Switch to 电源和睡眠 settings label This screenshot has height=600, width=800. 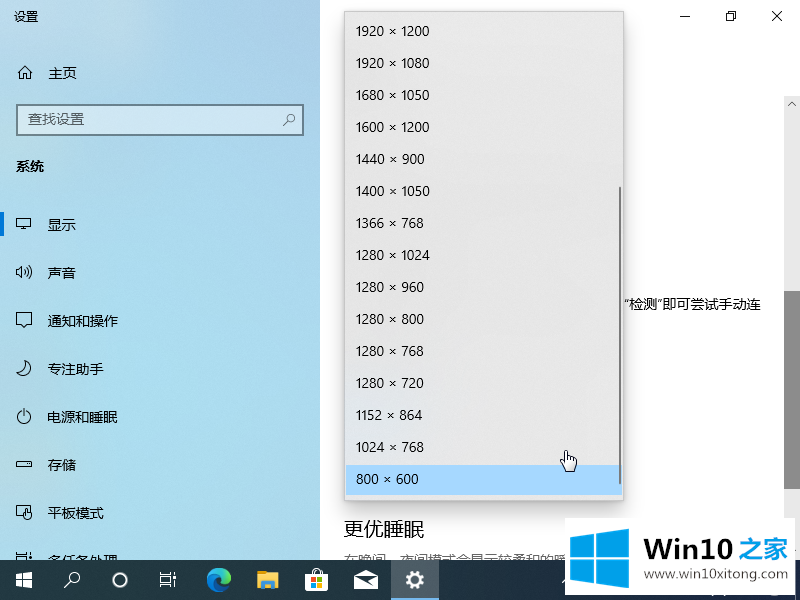[83, 417]
